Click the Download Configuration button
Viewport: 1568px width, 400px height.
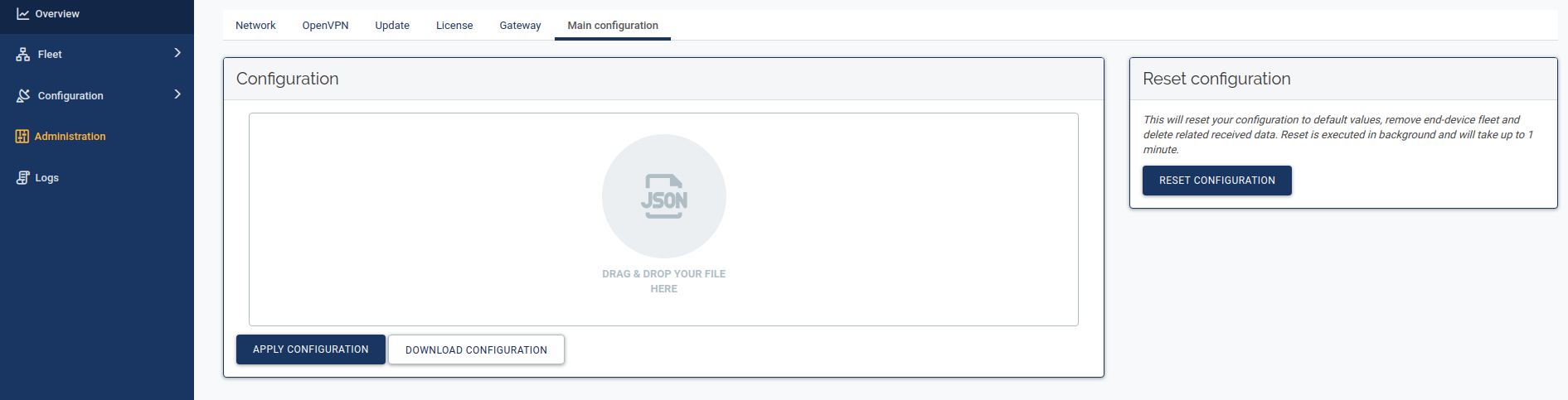pos(476,350)
